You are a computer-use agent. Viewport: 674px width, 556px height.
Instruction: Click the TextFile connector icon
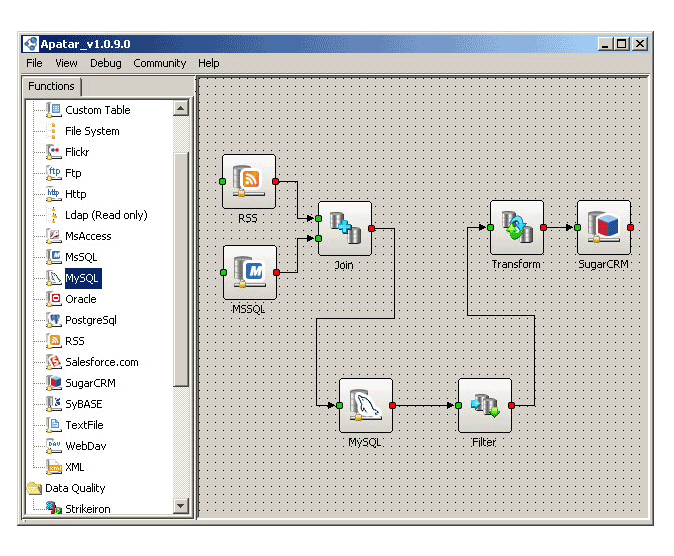click(54, 425)
